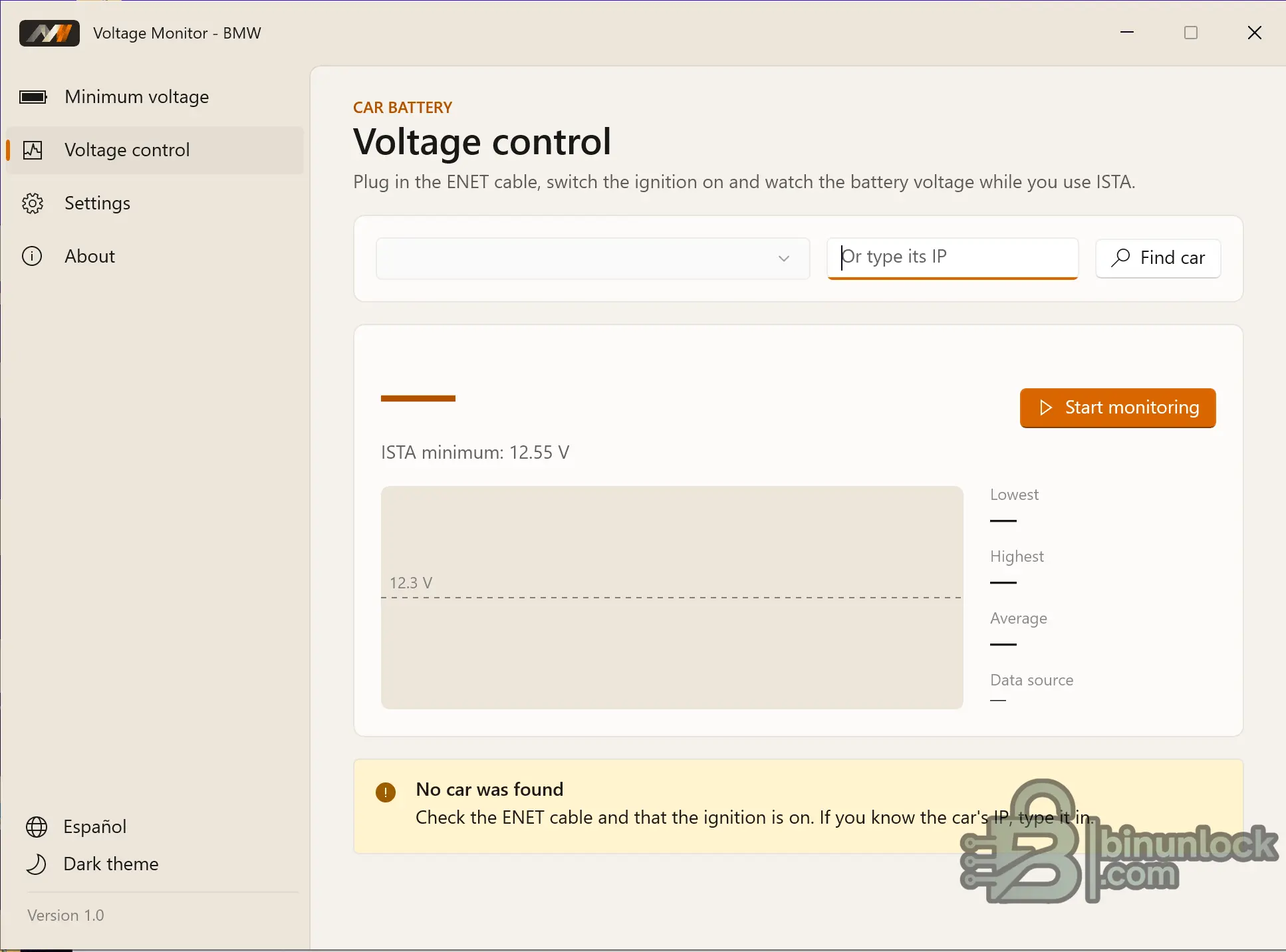Click the 'ISTA minimum: 12.55 V' text
This screenshot has height=952, width=1286.
pos(475,453)
